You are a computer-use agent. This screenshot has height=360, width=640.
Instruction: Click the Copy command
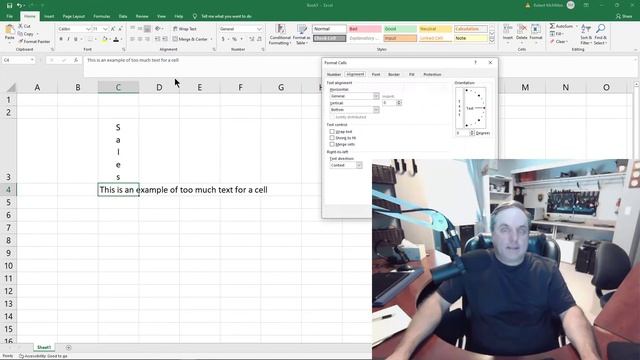click(x=26, y=34)
